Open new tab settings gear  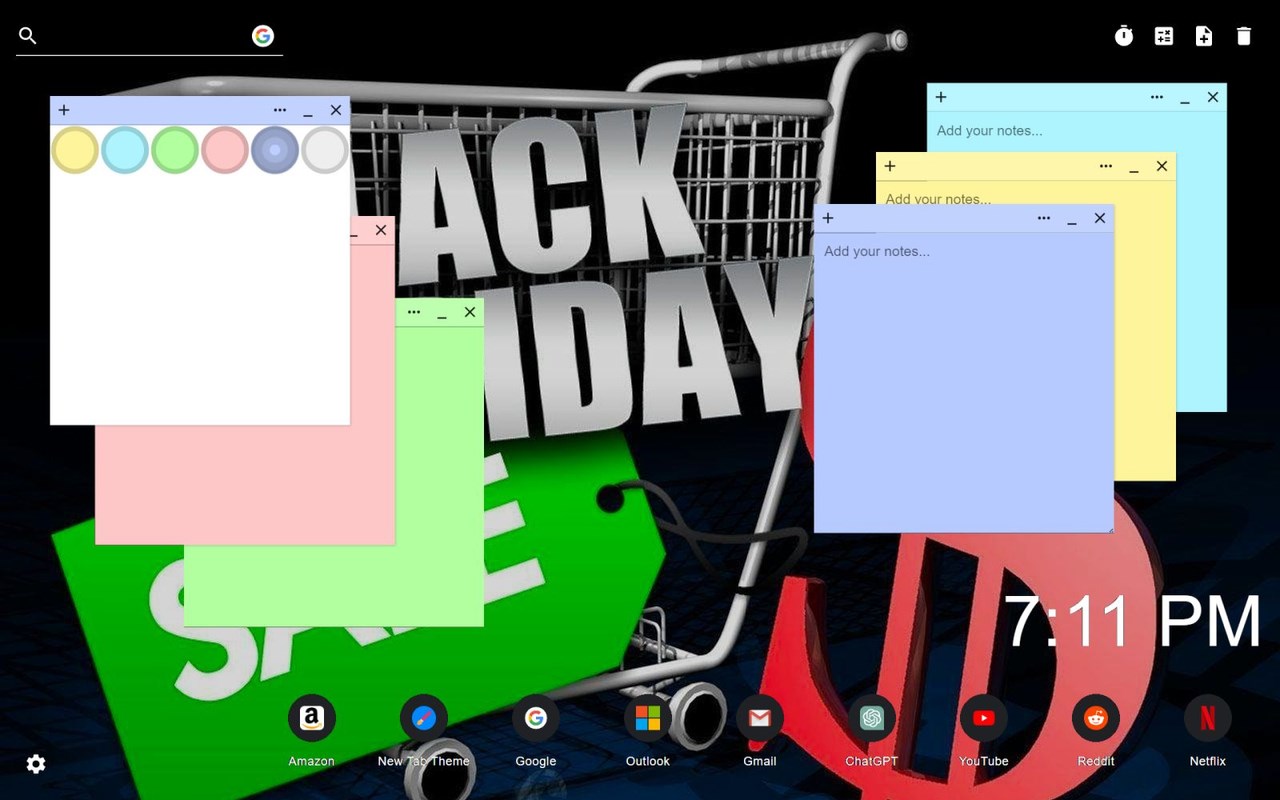[36, 764]
